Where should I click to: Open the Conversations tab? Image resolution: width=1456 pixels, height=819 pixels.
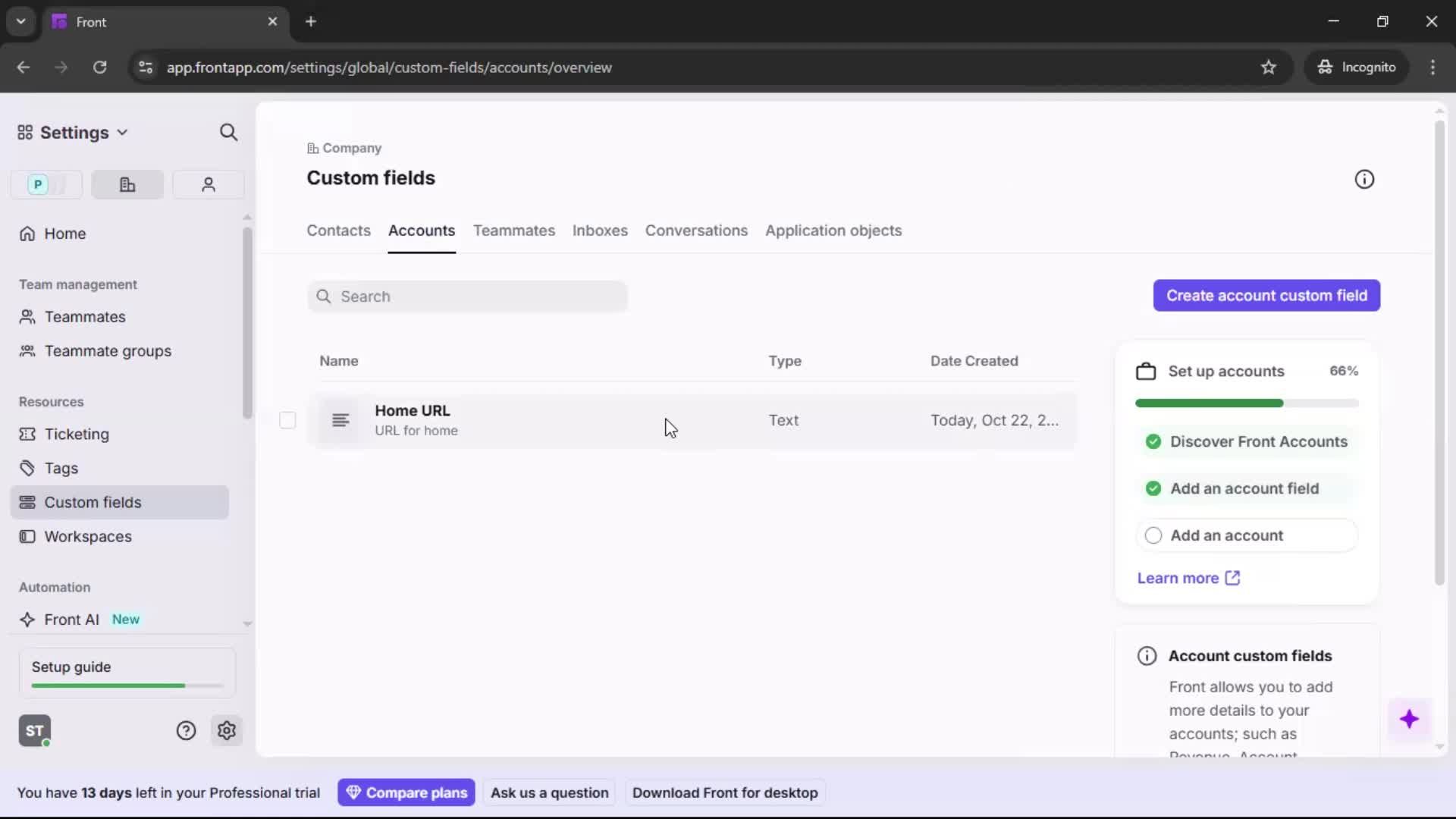696,231
